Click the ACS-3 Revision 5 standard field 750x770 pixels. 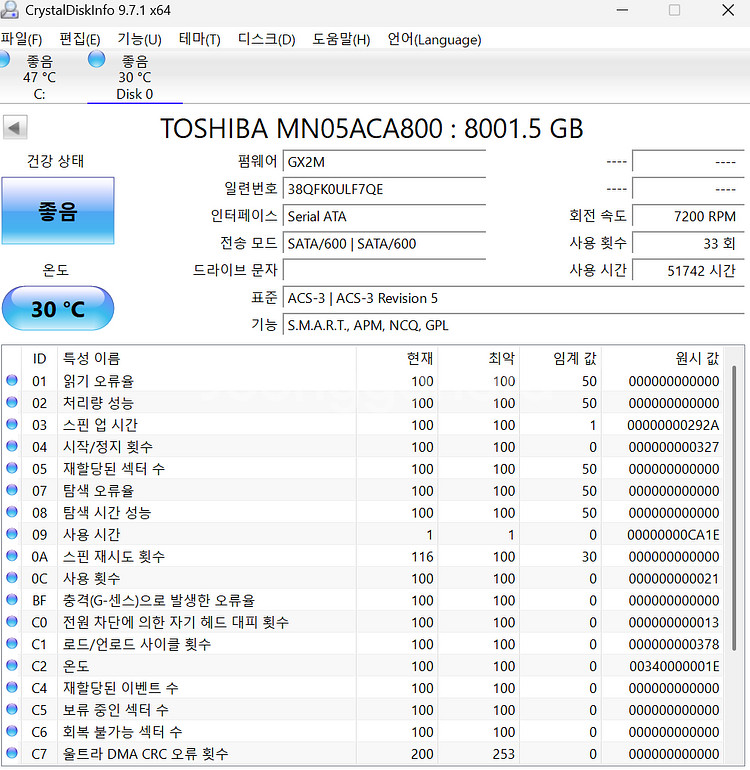pyautogui.click(x=513, y=298)
